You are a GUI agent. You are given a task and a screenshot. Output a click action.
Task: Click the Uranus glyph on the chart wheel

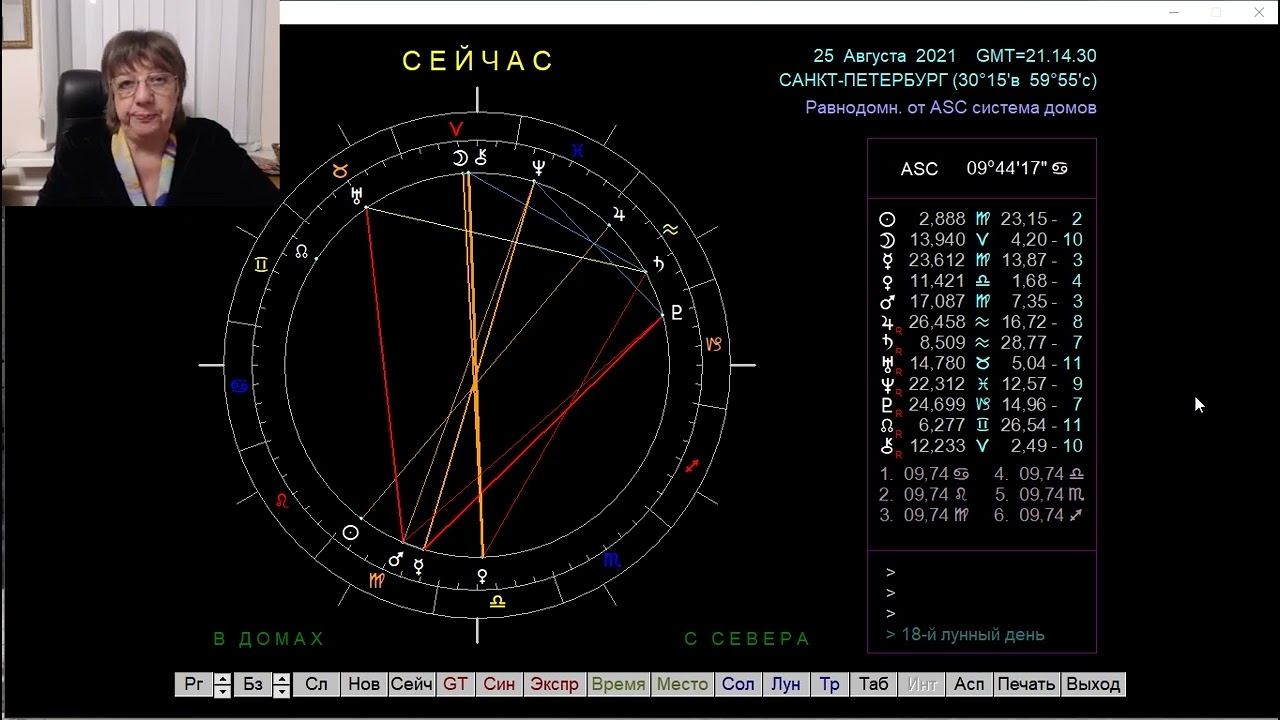pyautogui.click(x=356, y=196)
